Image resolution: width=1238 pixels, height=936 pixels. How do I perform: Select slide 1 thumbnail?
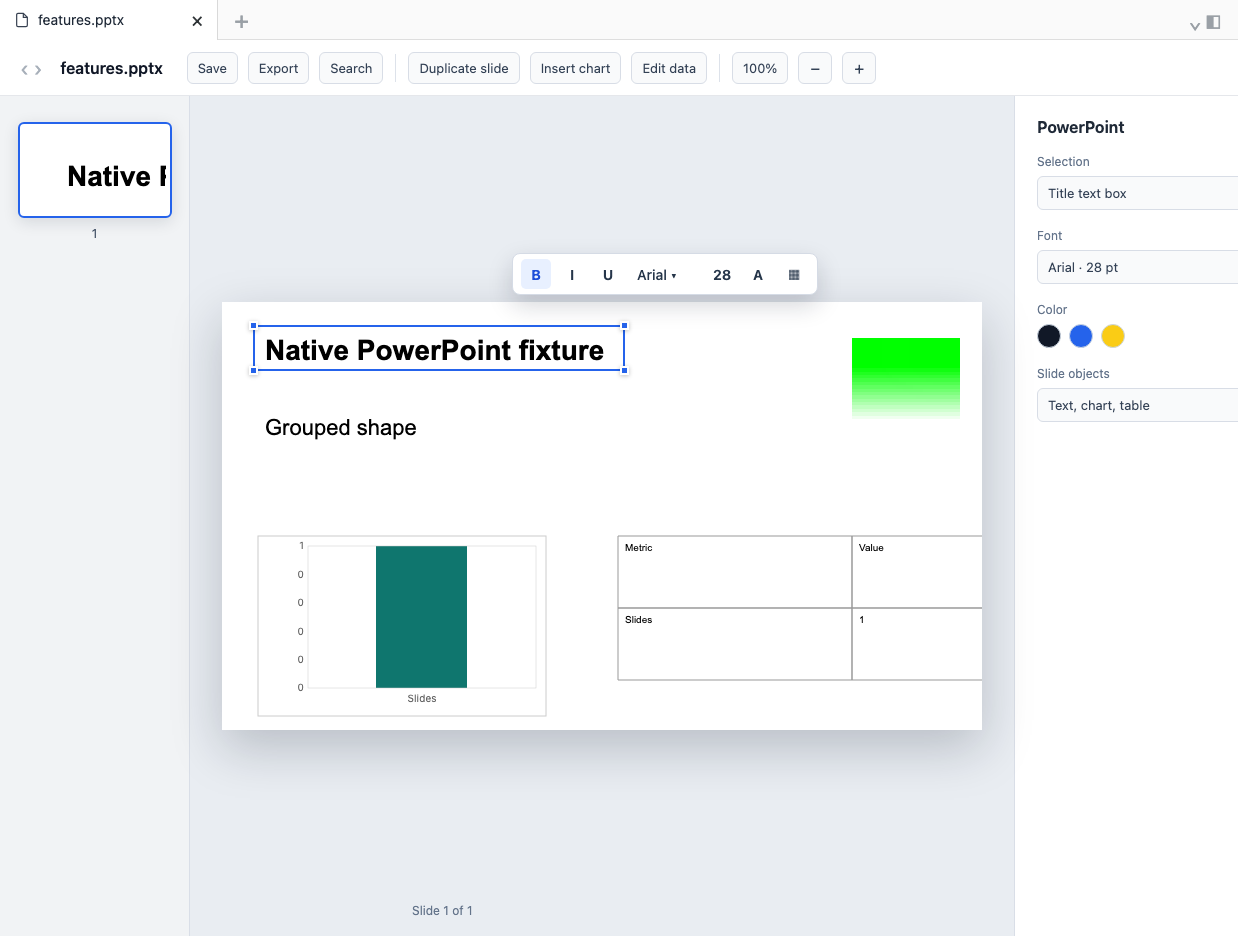95,170
